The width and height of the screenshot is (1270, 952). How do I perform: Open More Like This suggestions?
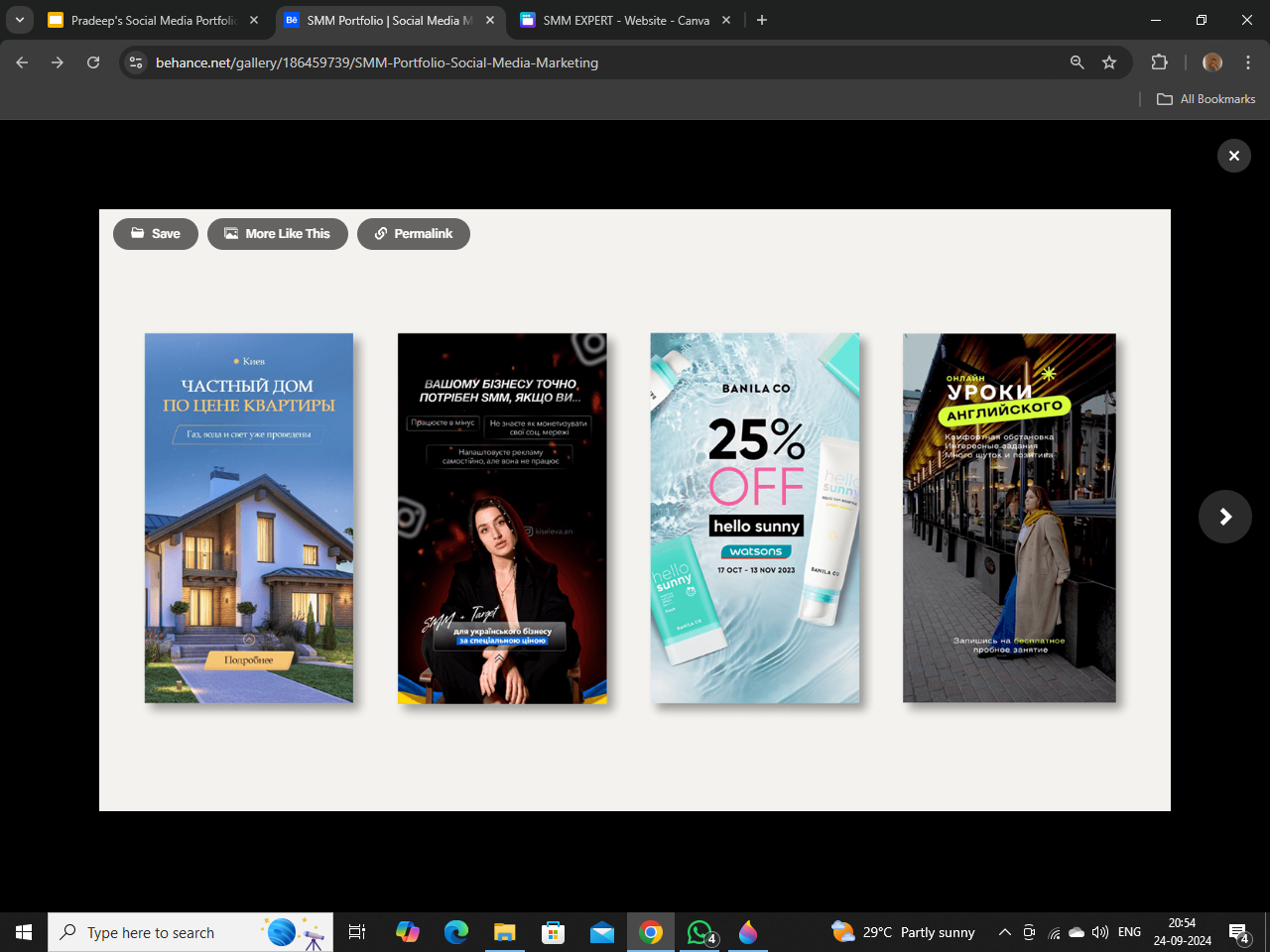278,234
